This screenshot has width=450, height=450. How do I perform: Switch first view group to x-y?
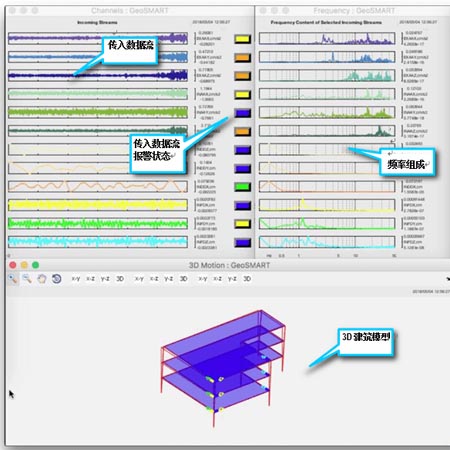click(76, 279)
